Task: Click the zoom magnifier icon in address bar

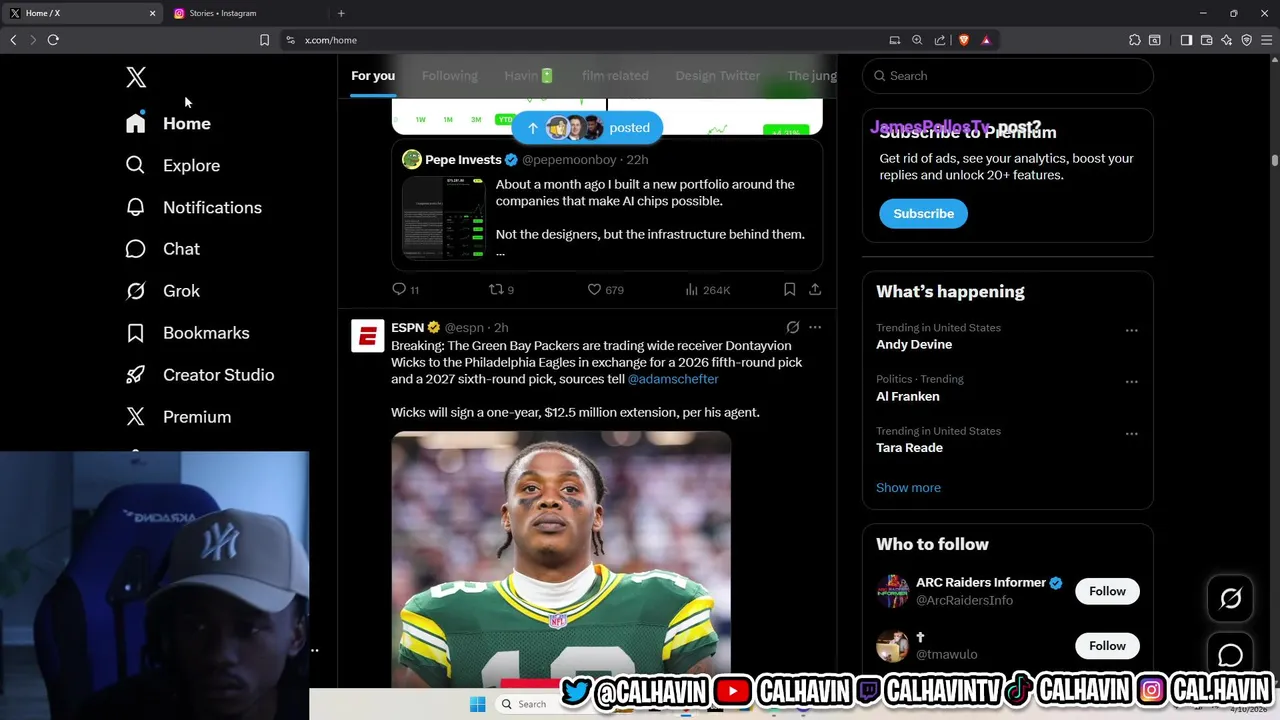Action: tap(917, 40)
